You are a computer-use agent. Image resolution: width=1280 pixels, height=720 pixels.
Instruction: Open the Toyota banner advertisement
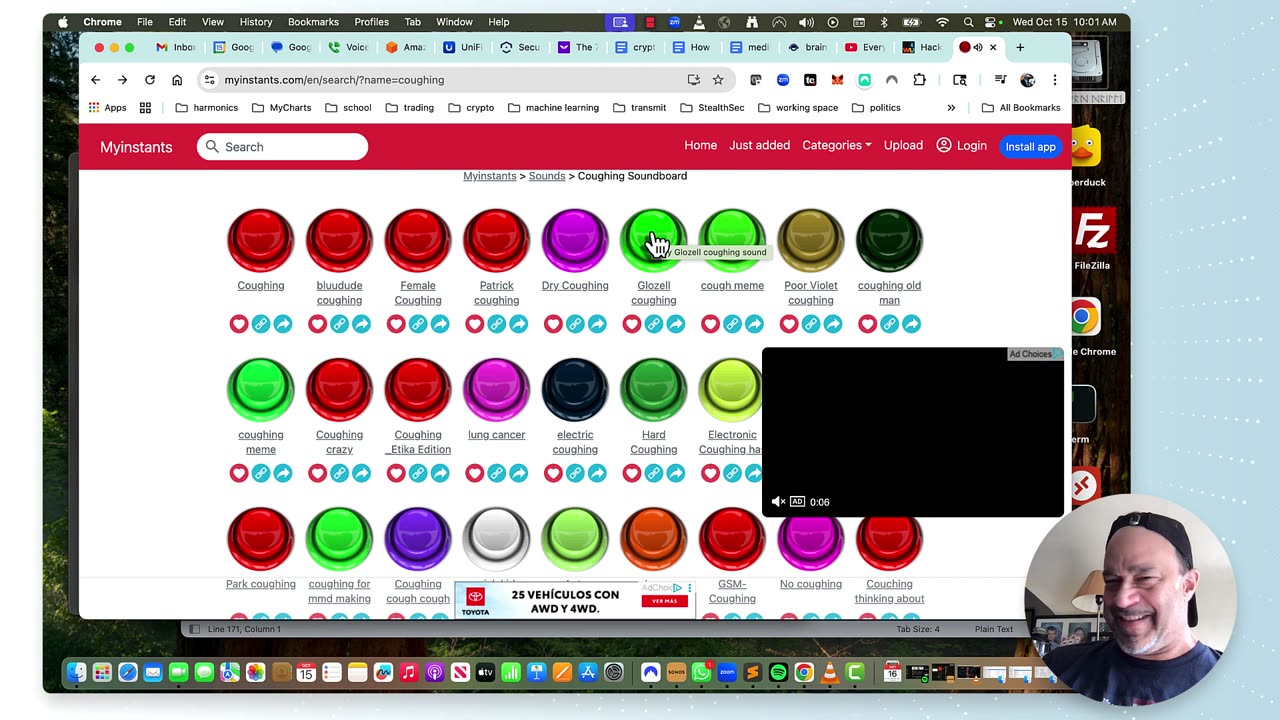tap(575, 600)
